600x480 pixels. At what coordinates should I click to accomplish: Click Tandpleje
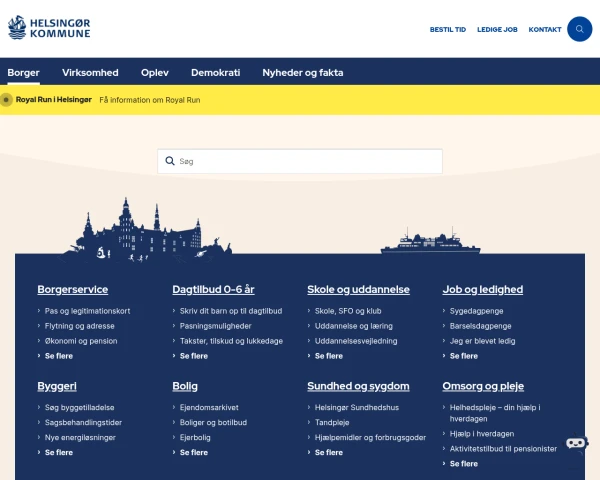pos(332,422)
